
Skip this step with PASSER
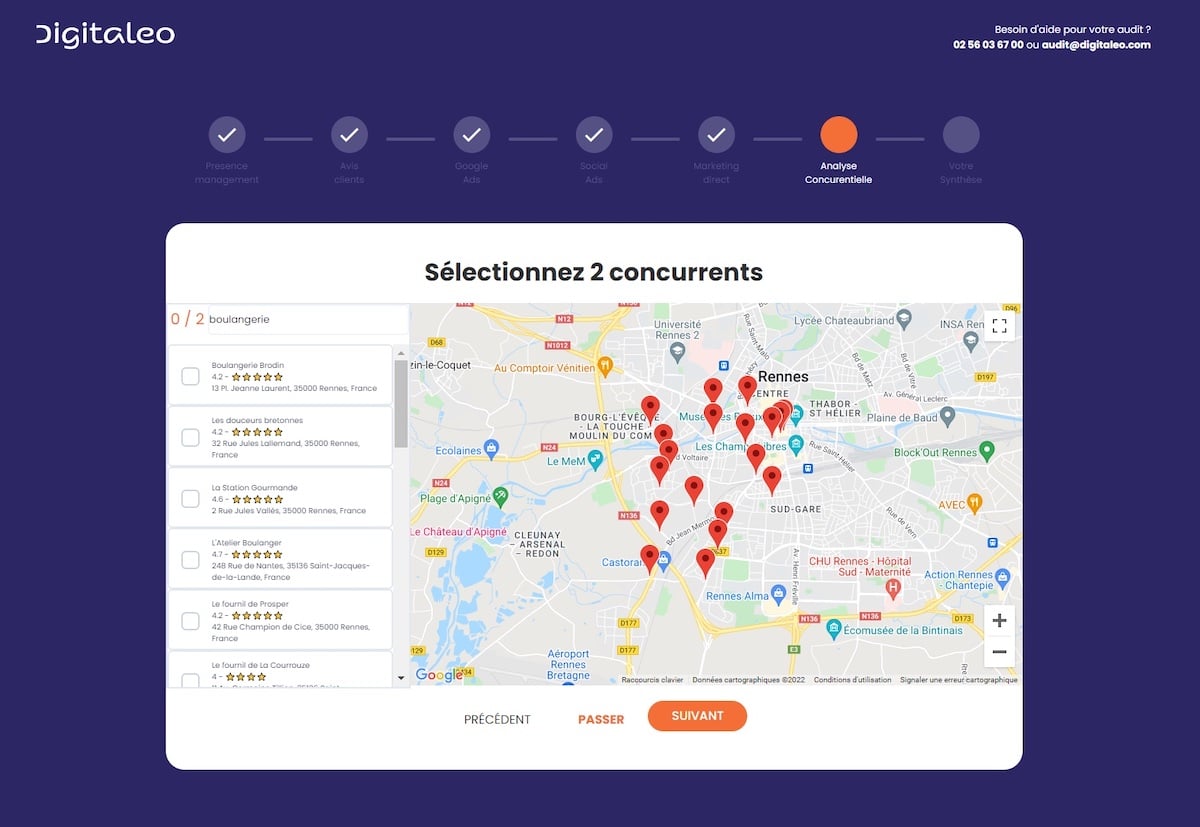pos(600,716)
